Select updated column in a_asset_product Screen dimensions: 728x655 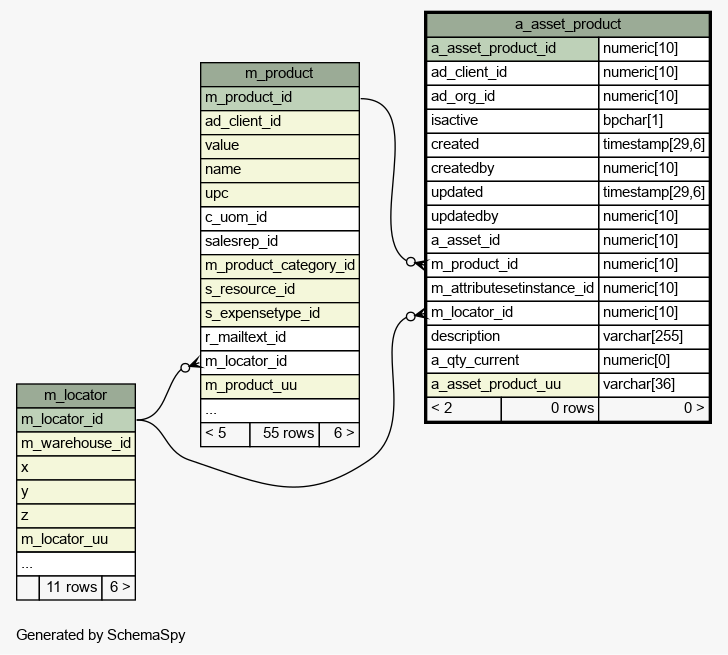512,193
